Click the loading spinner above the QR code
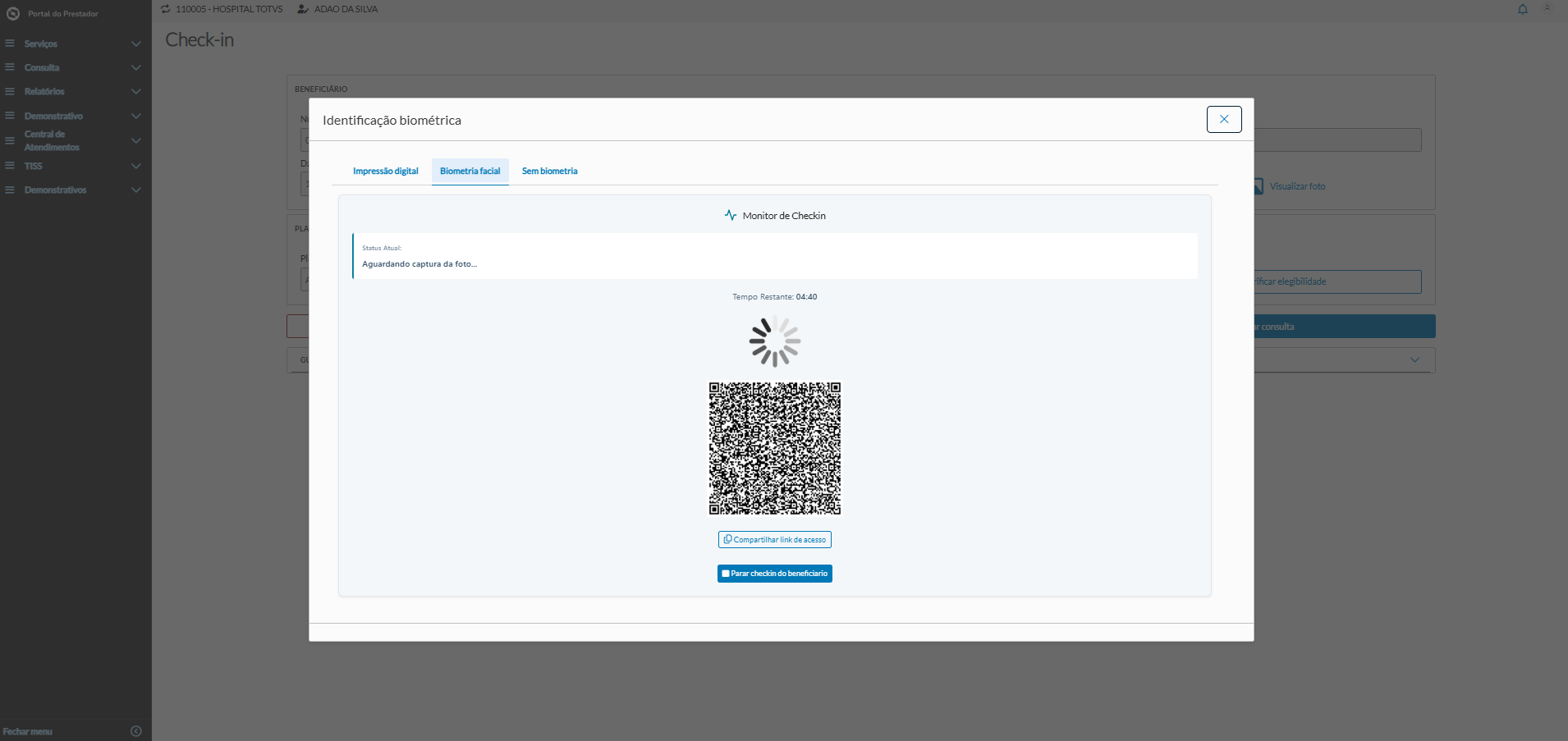The image size is (1568, 741). [775, 341]
